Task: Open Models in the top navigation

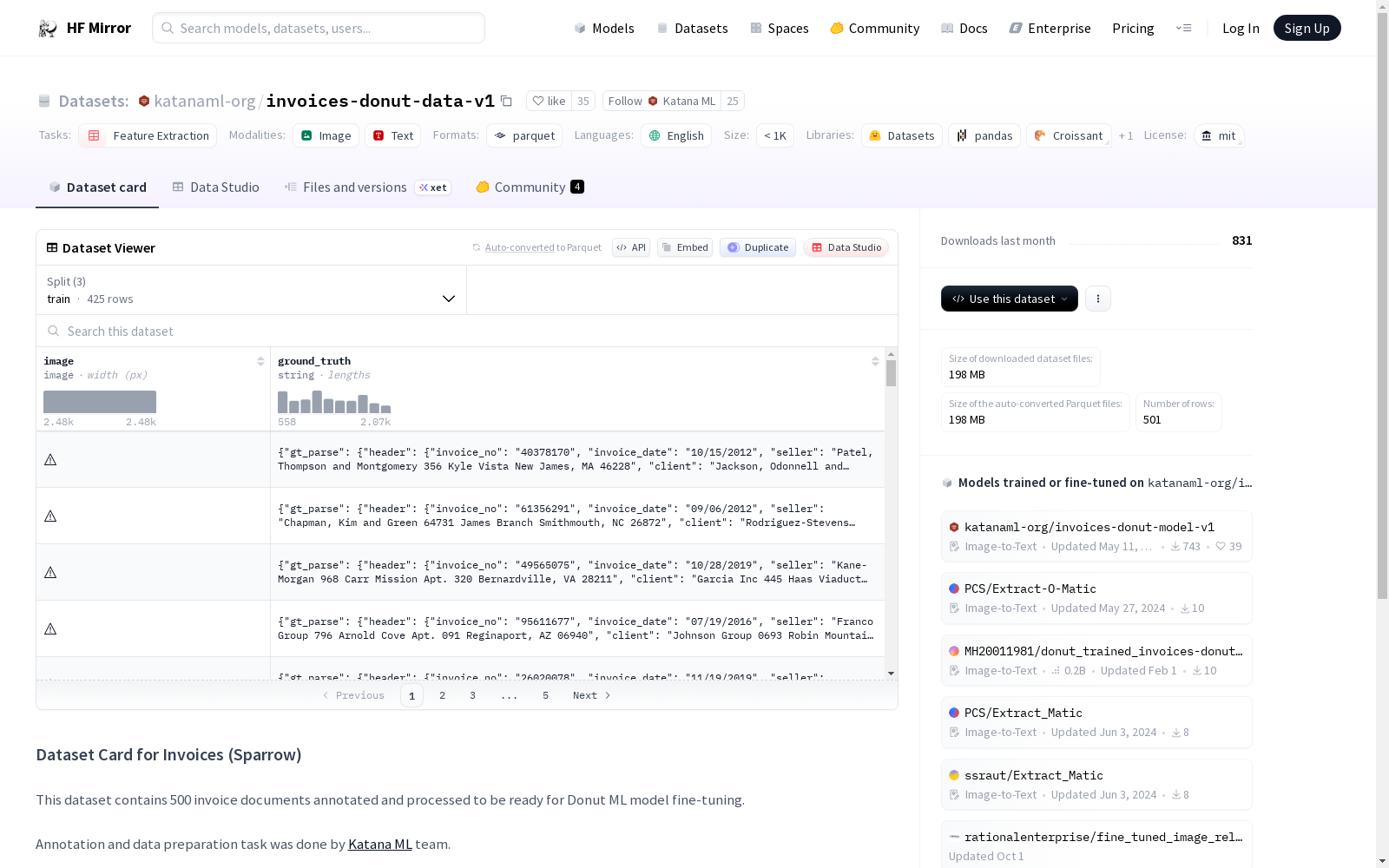Action: 604,29
